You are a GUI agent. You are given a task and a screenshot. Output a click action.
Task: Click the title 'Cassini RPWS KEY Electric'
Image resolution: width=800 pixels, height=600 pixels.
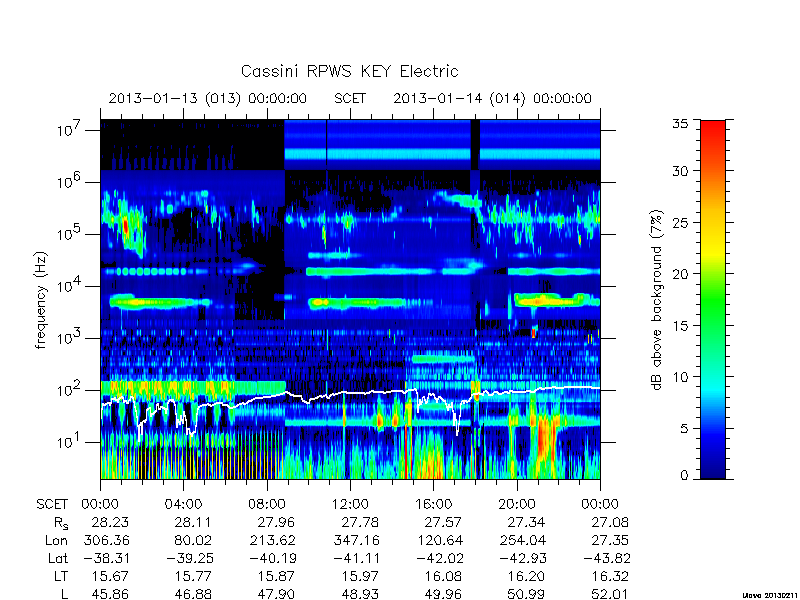349,71
